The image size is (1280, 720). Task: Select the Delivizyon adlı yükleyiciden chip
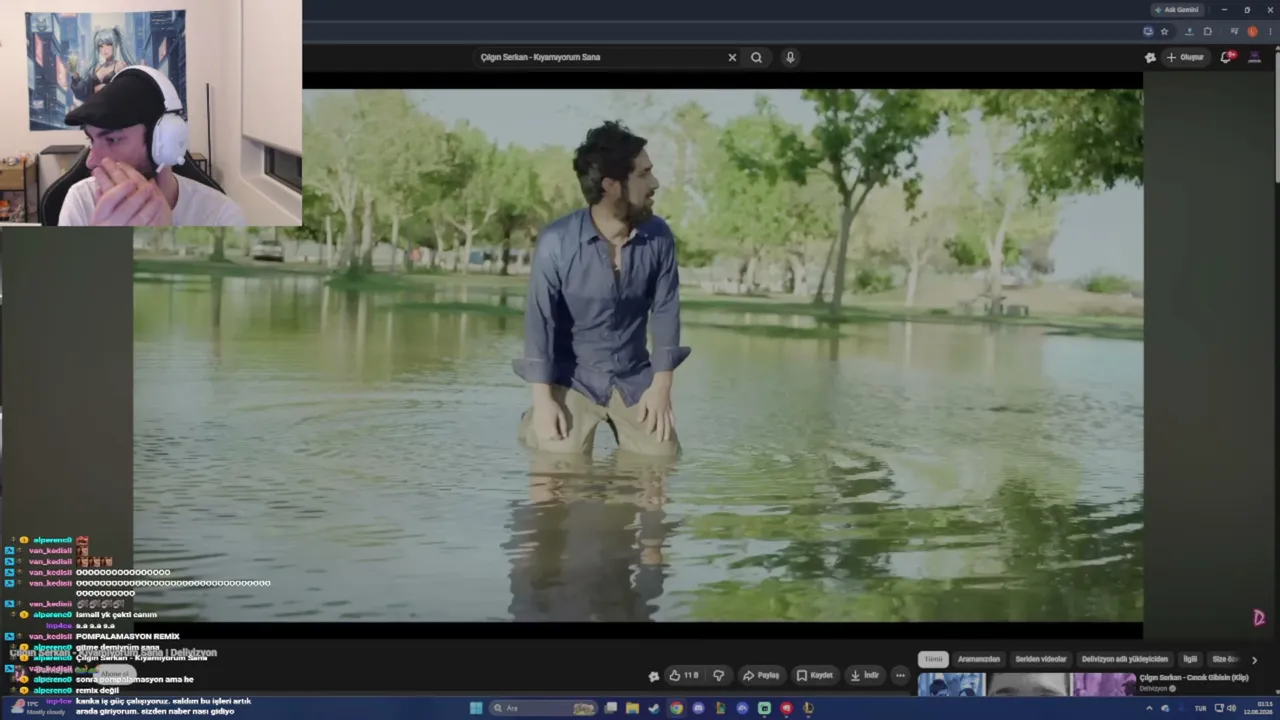(x=1125, y=659)
